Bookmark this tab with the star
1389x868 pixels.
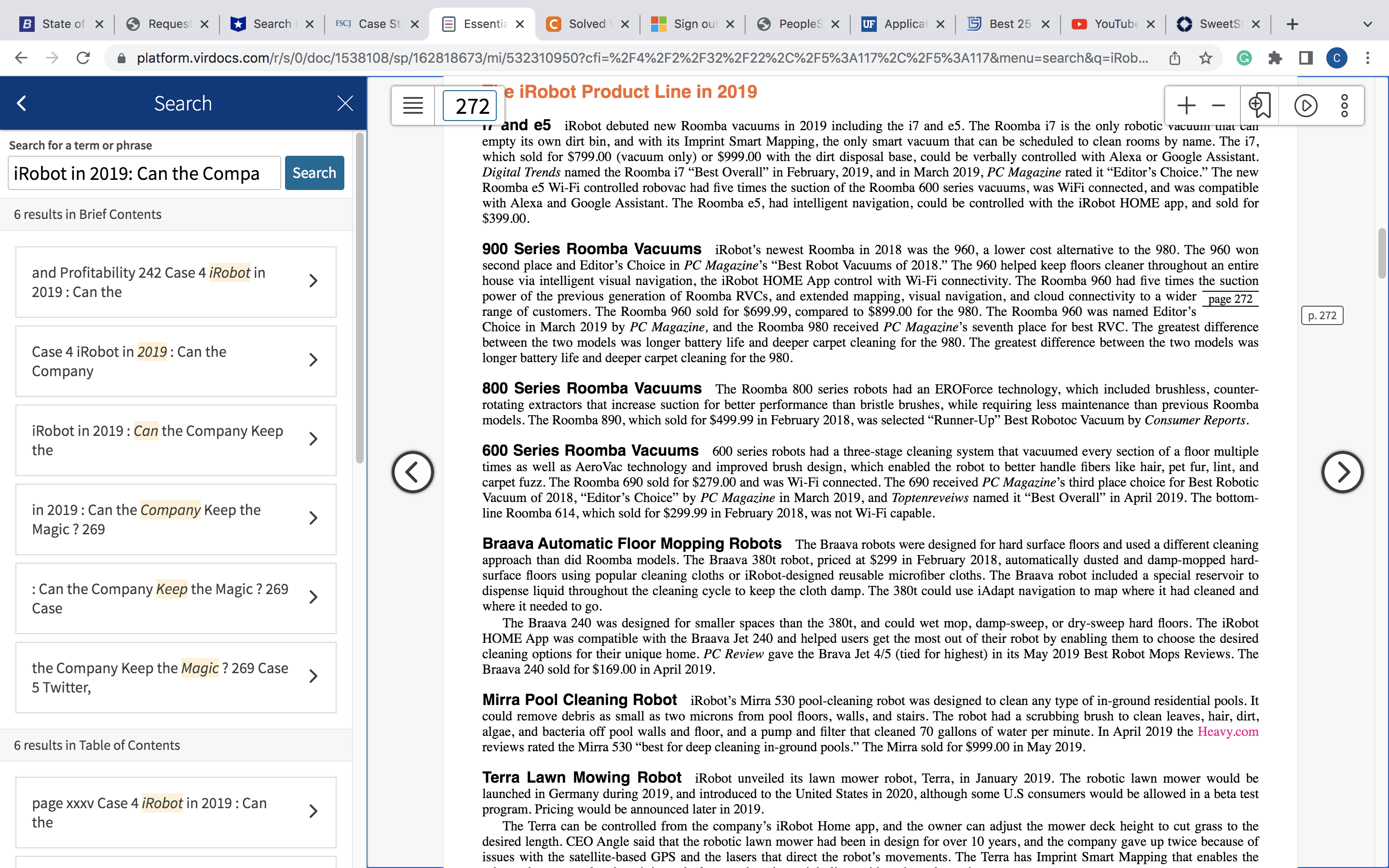[x=1205, y=58]
